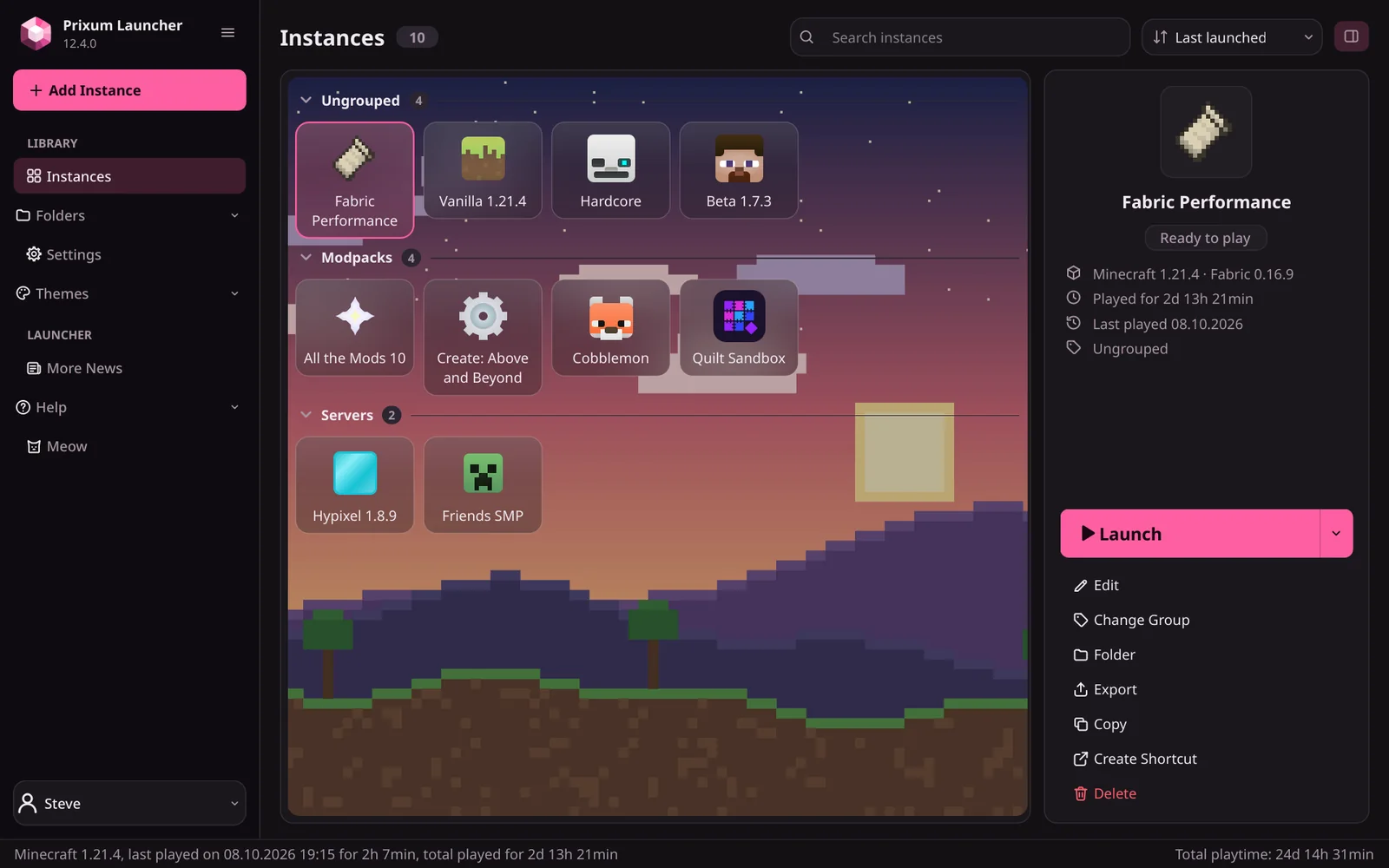Click the Total playtime status bar text
Viewport: 1389px width, 868px height.
[1274, 854]
